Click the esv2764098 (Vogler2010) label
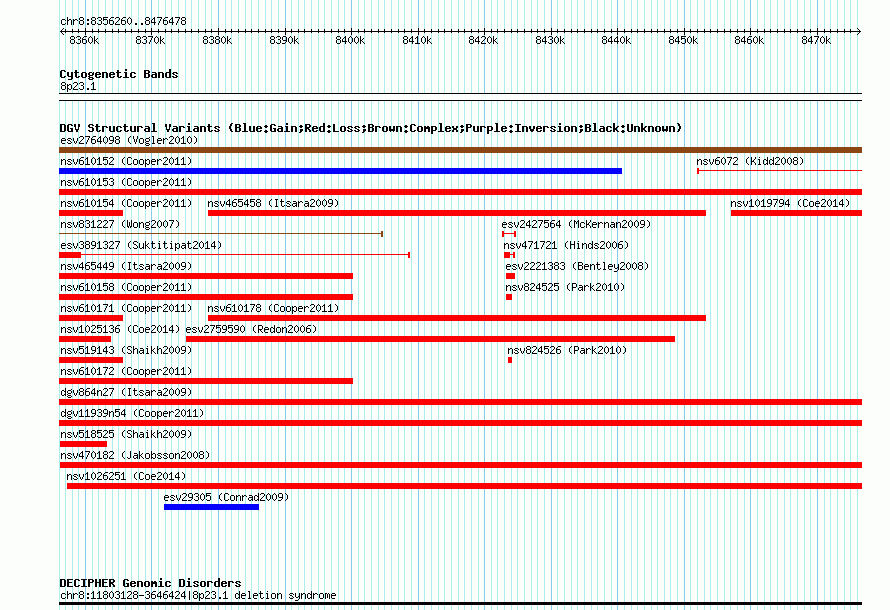 pyautogui.click(x=129, y=140)
